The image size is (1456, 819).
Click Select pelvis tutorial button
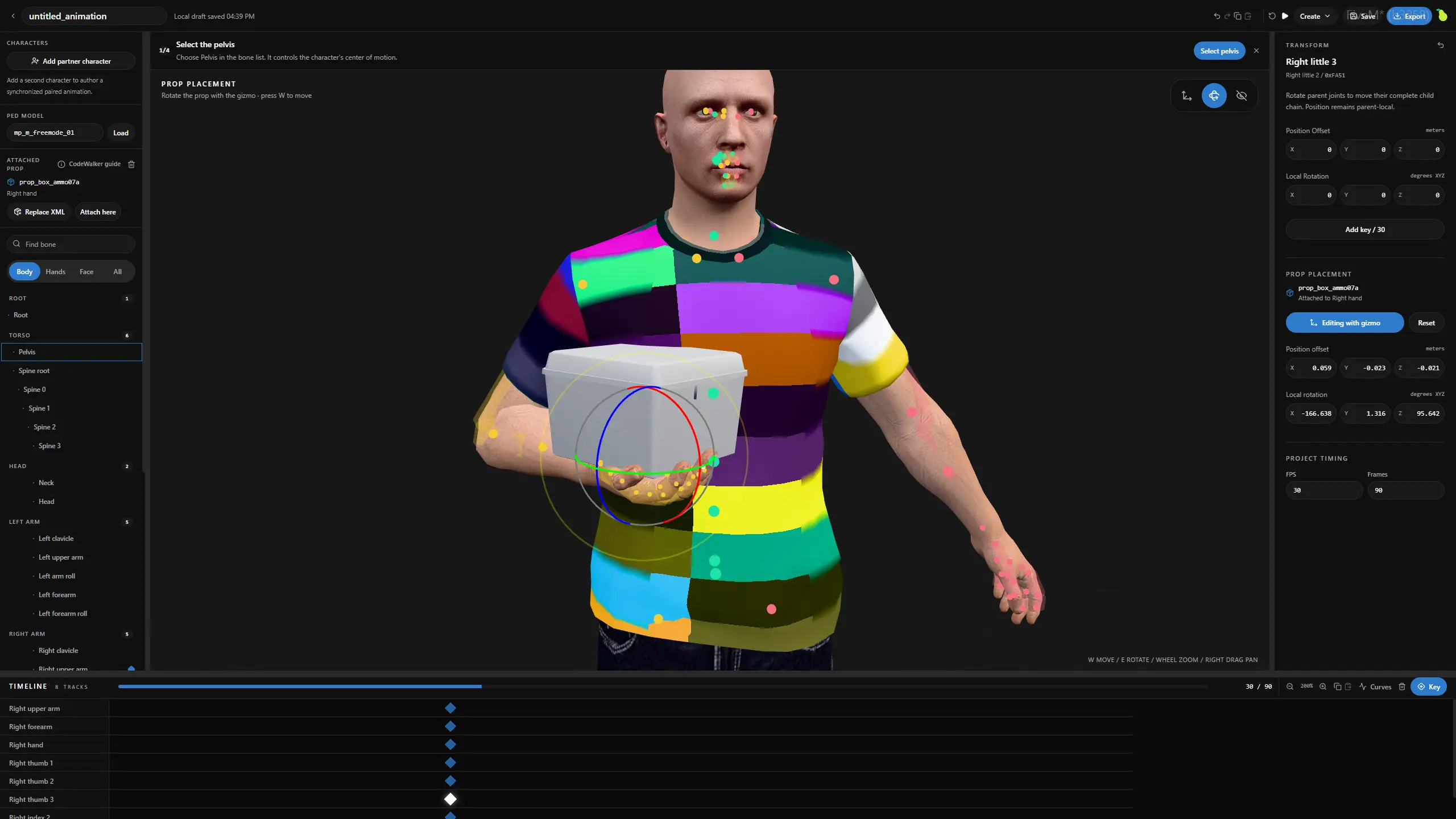(1219, 51)
